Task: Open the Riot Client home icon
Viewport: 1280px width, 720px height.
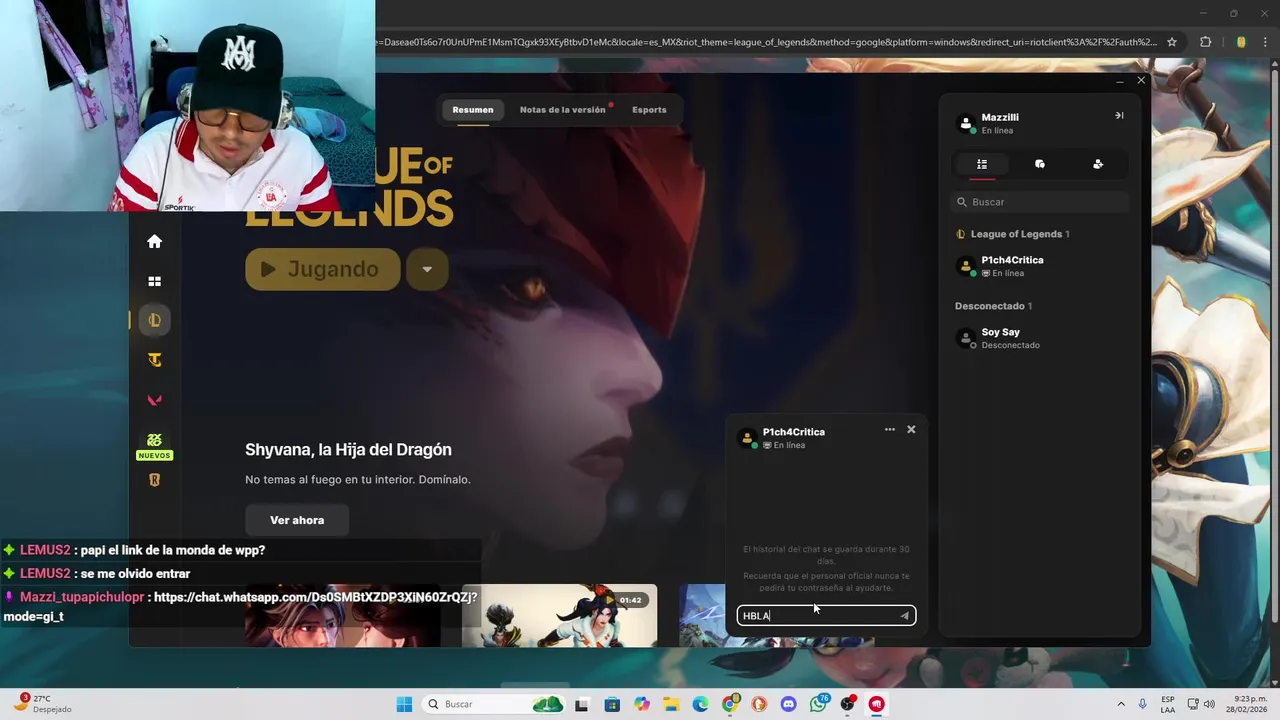Action: (x=154, y=241)
